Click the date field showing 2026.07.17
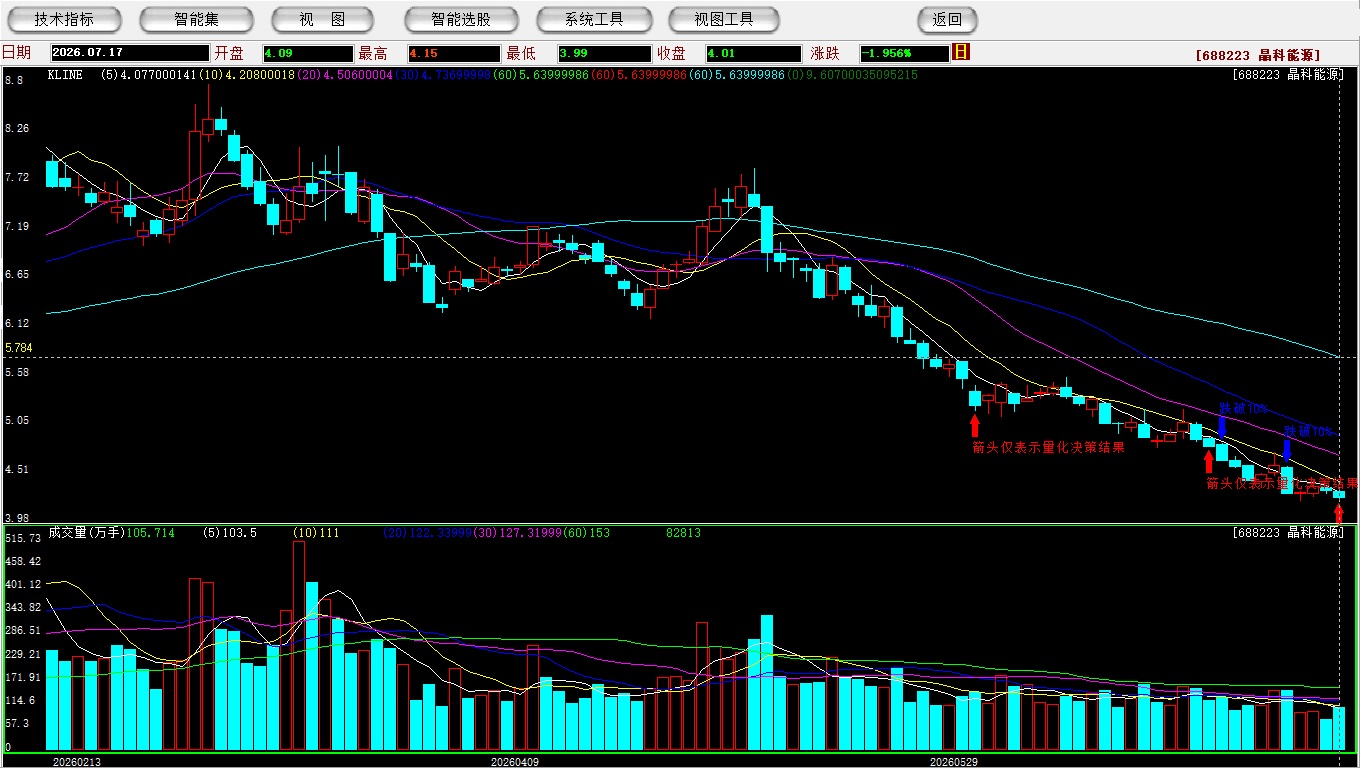The width and height of the screenshot is (1360, 768). 130,53
